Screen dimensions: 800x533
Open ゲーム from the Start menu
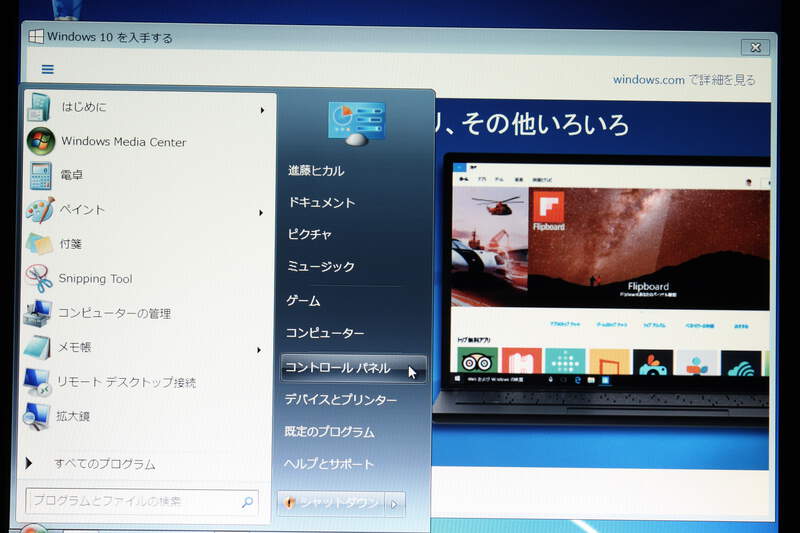[303, 301]
